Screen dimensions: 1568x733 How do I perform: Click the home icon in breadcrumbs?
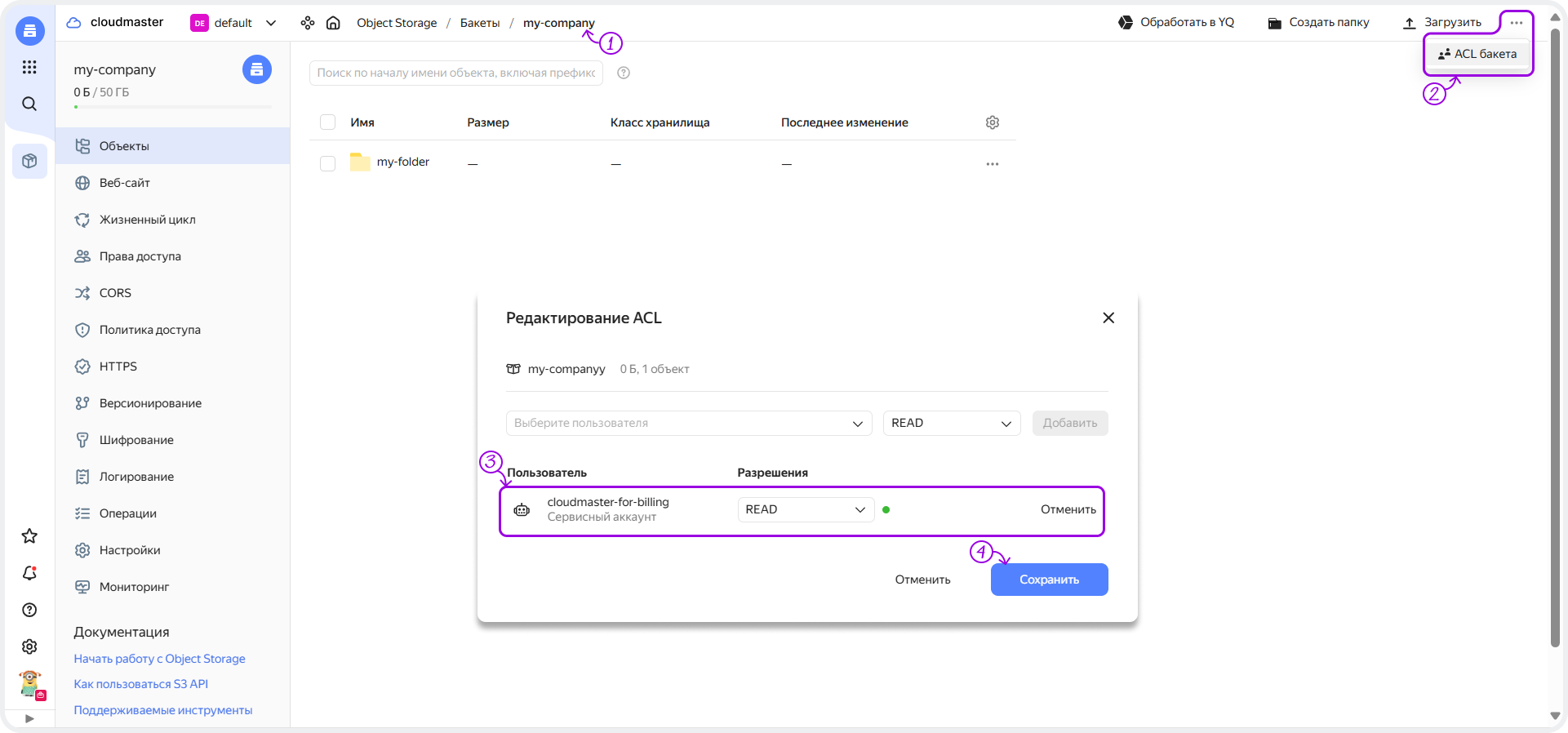[333, 23]
